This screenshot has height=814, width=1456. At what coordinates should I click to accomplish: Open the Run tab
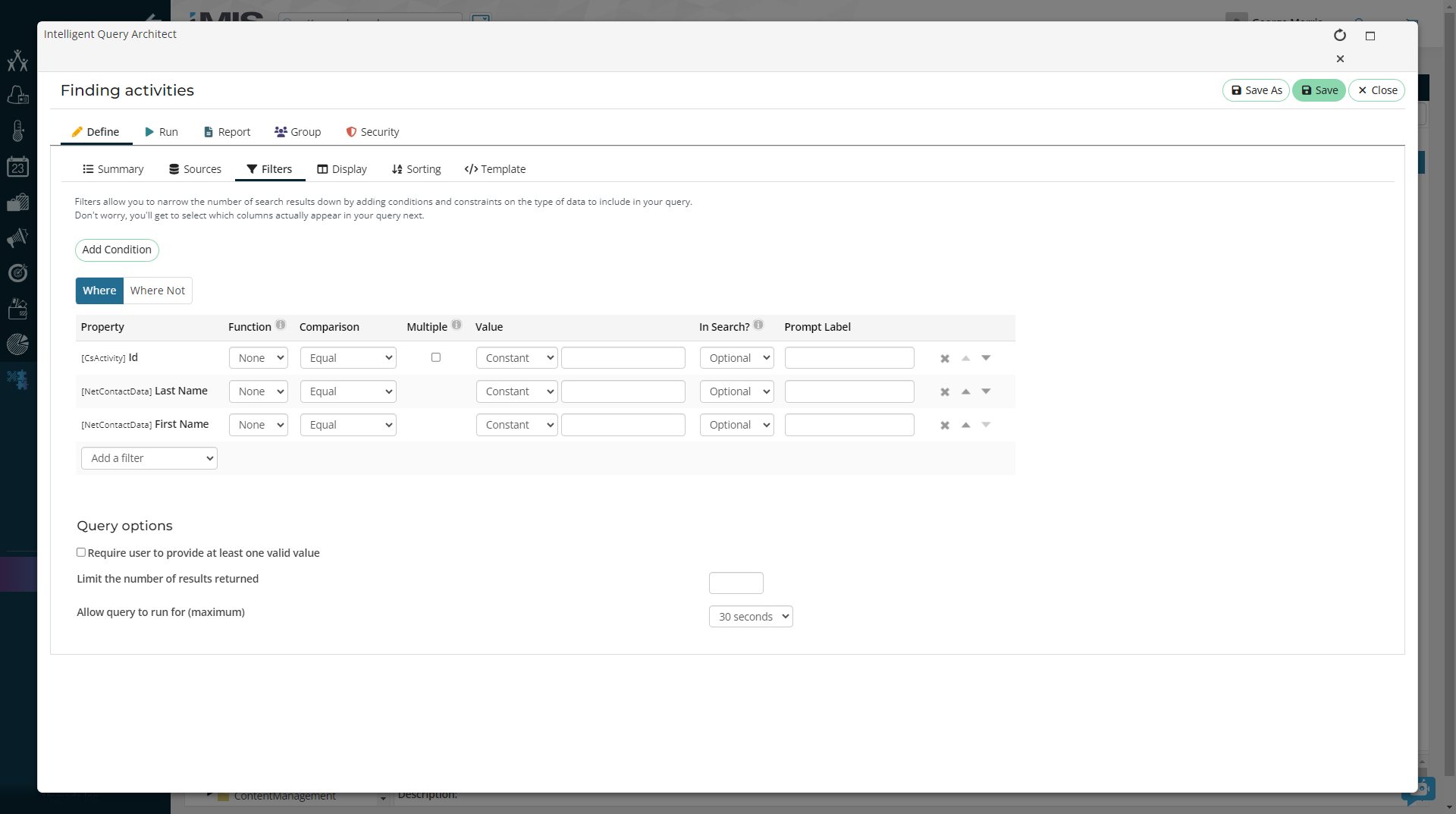(162, 132)
